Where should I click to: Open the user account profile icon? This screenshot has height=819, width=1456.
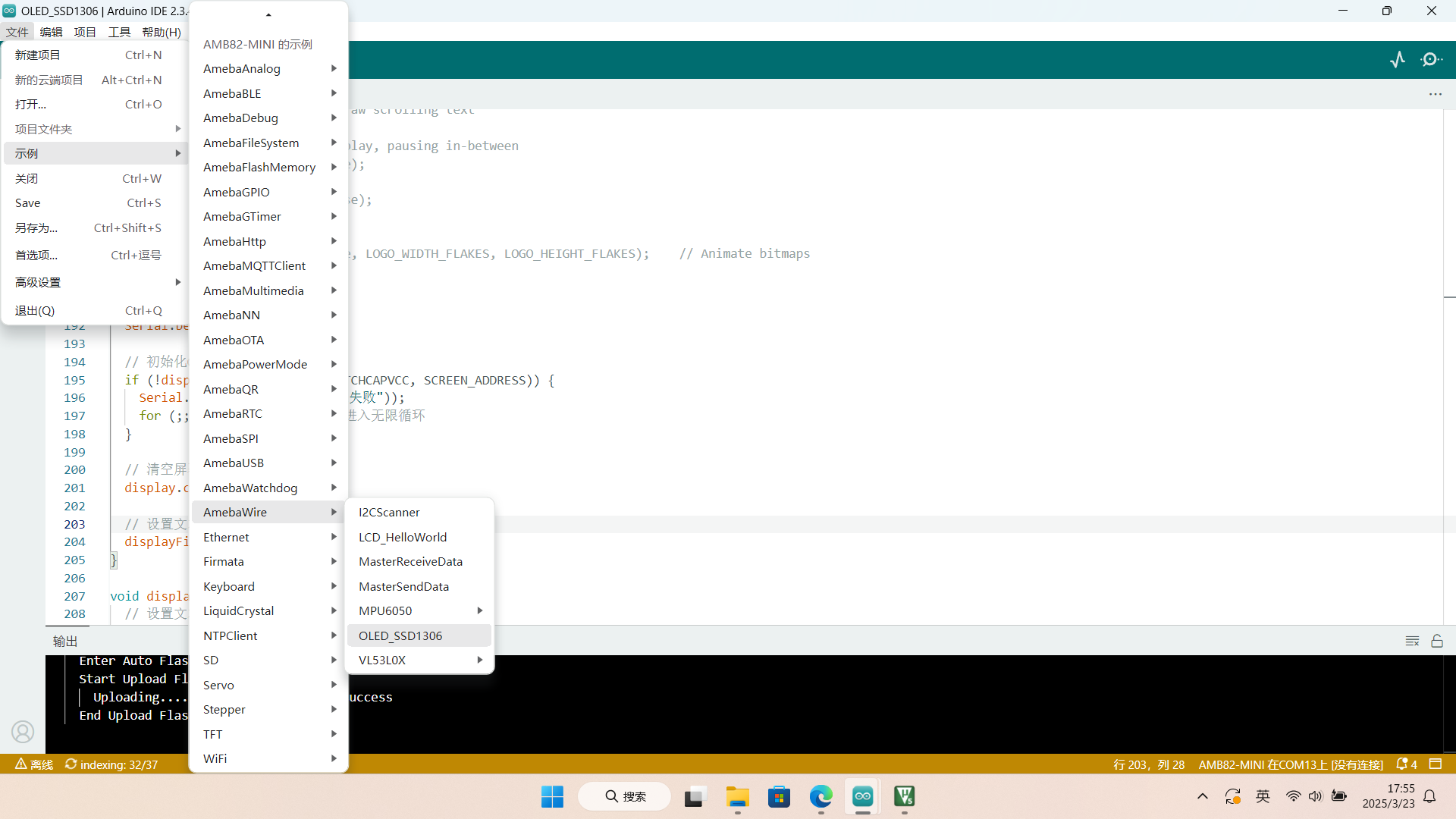(23, 731)
